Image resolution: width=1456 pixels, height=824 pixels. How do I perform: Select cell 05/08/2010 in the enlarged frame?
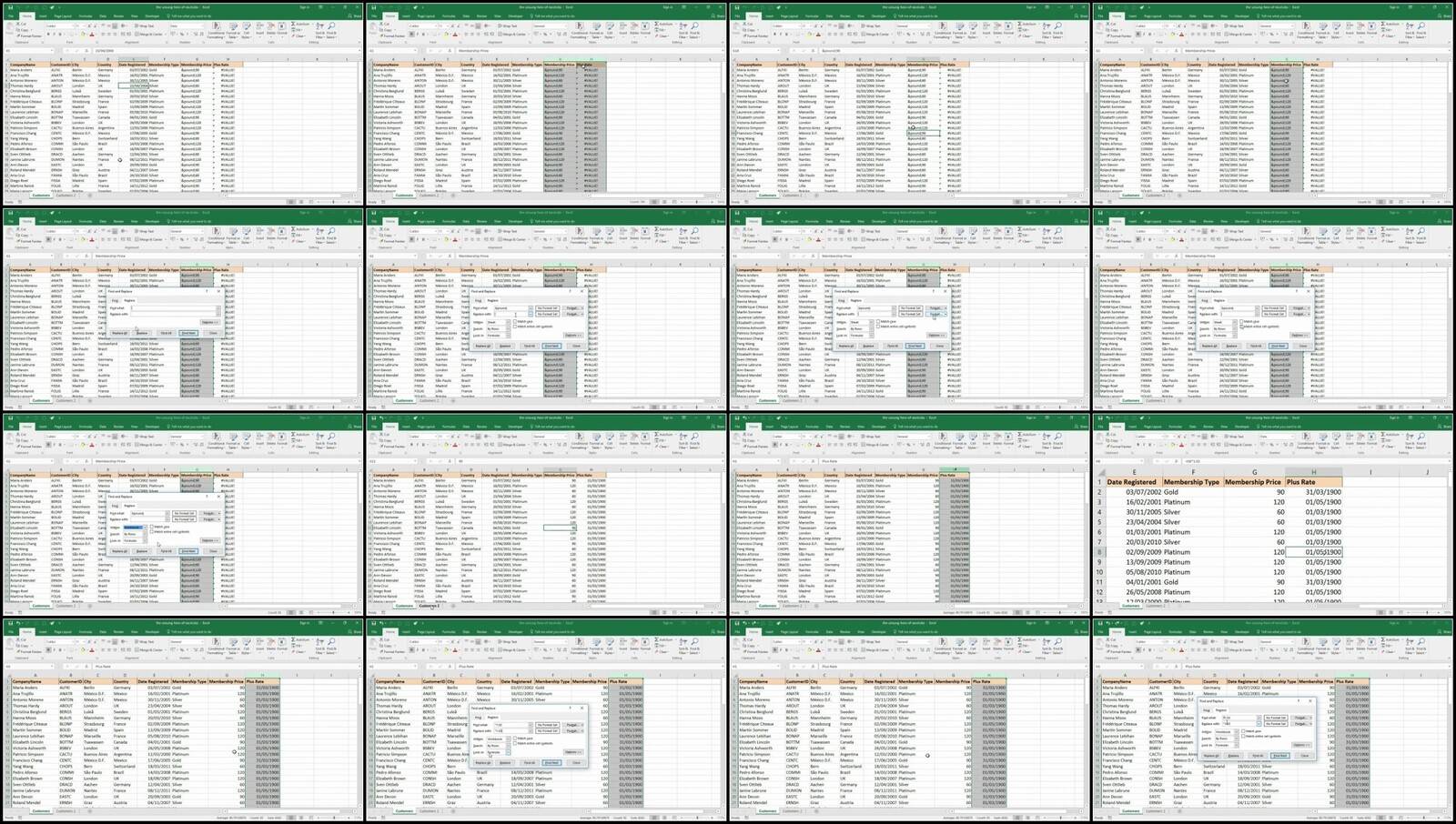coord(1132,572)
